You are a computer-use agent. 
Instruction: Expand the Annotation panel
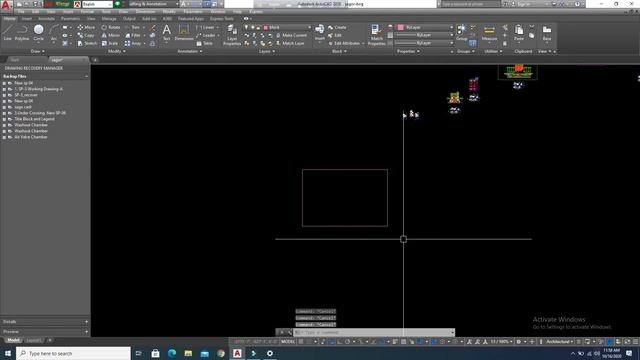[190, 51]
